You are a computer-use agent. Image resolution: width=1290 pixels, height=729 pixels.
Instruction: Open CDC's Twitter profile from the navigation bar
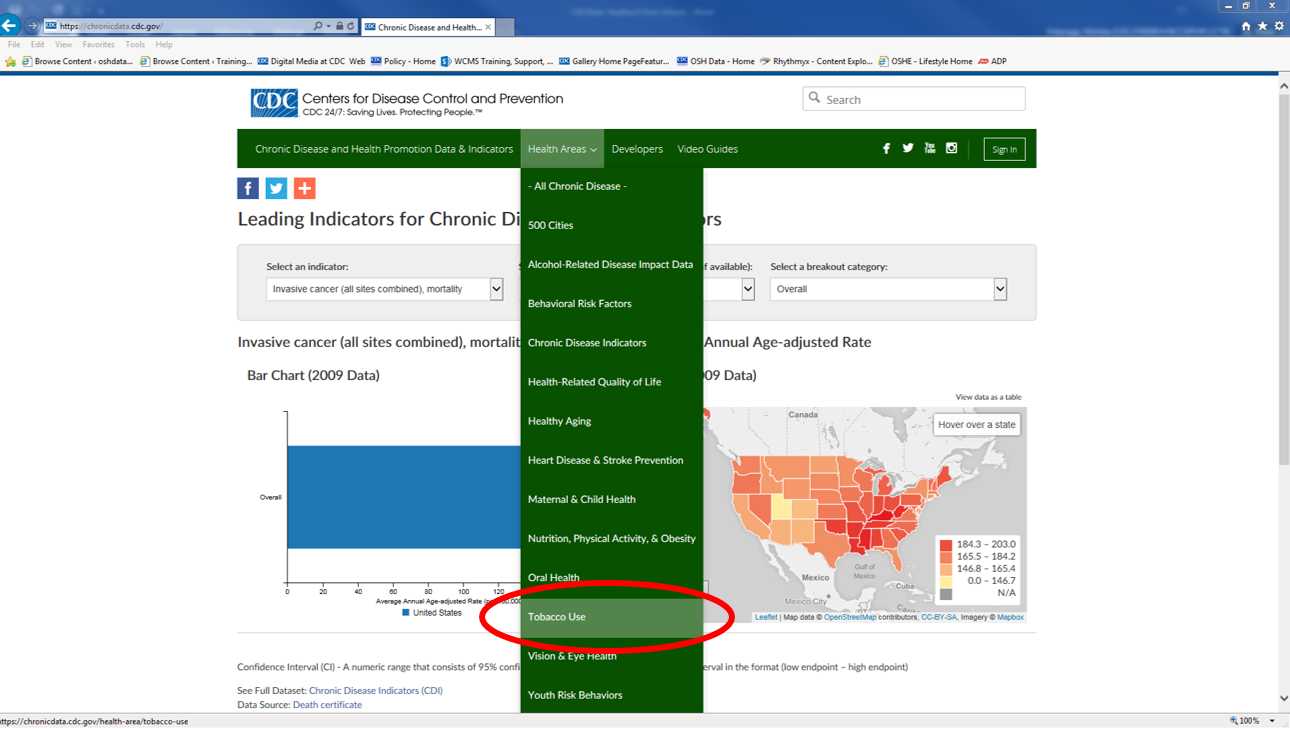pyautogui.click(x=908, y=148)
